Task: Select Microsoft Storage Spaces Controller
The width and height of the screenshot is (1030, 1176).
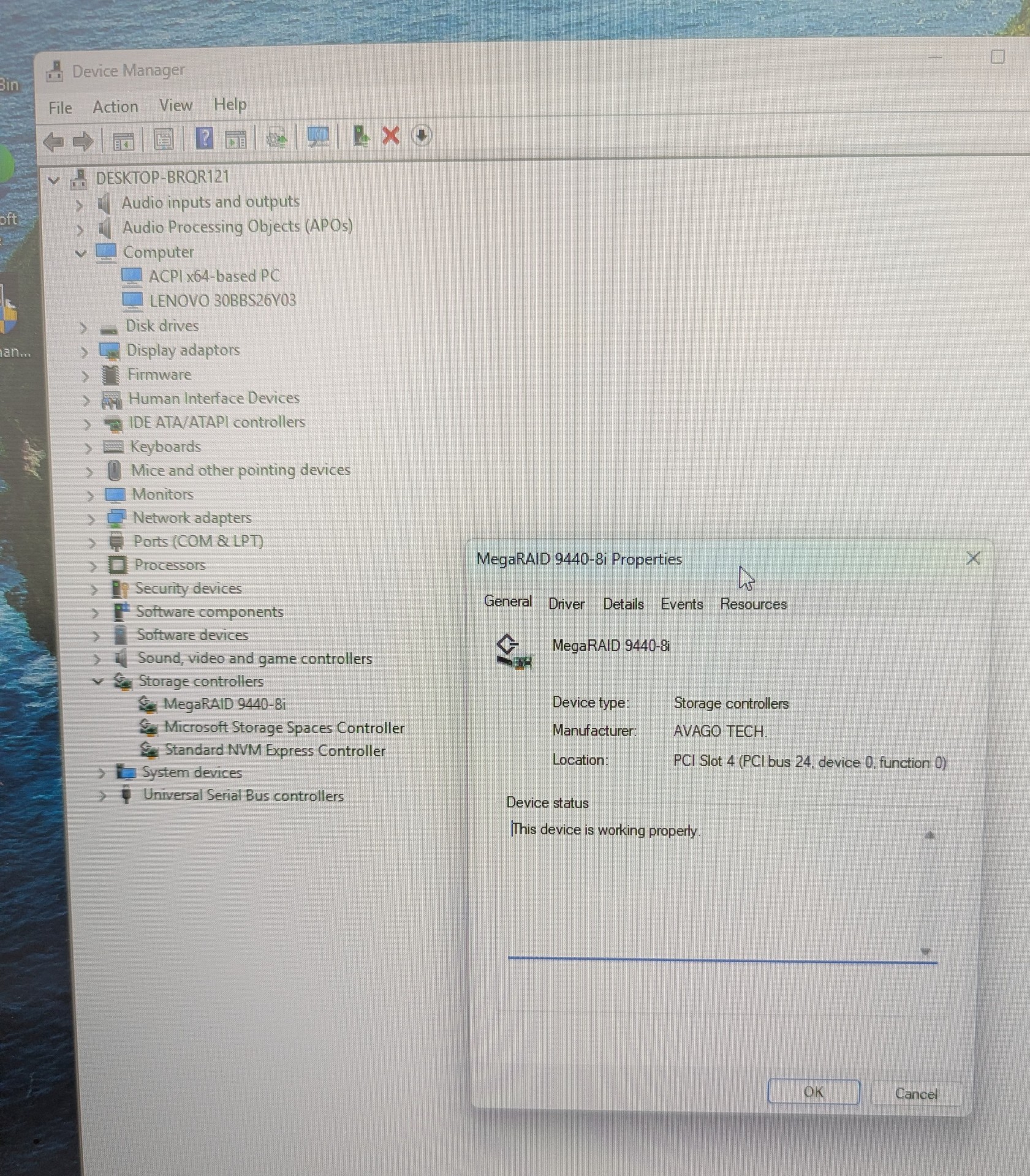Action: click(284, 728)
